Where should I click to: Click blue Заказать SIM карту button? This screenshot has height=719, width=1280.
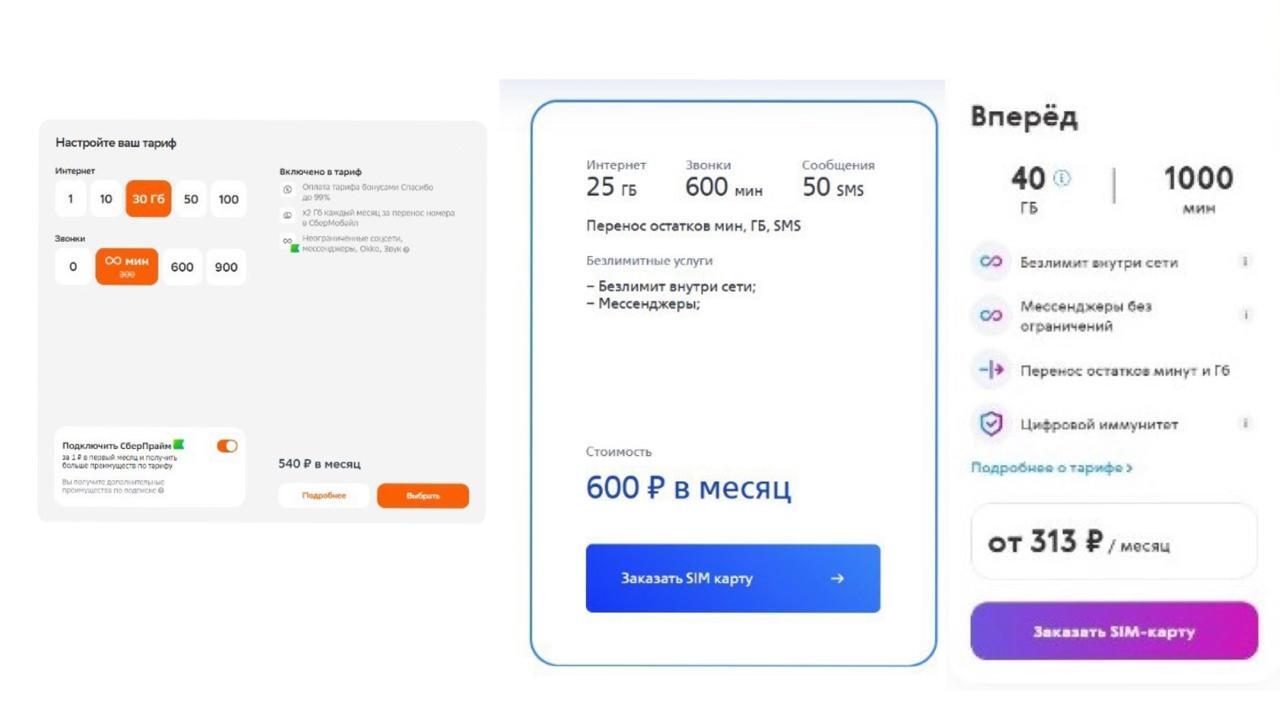point(733,578)
